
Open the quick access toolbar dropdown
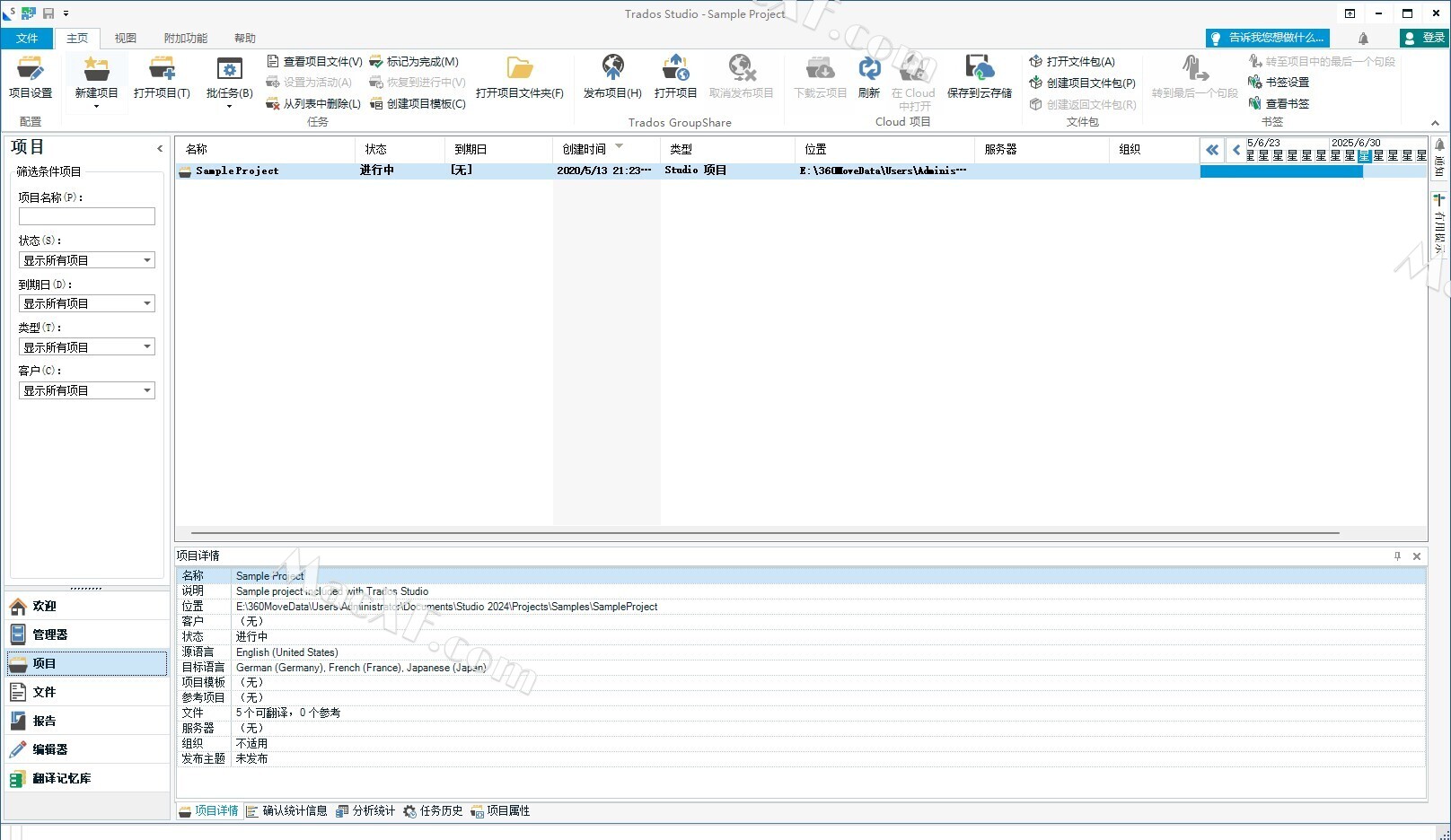tap(66, 13)
